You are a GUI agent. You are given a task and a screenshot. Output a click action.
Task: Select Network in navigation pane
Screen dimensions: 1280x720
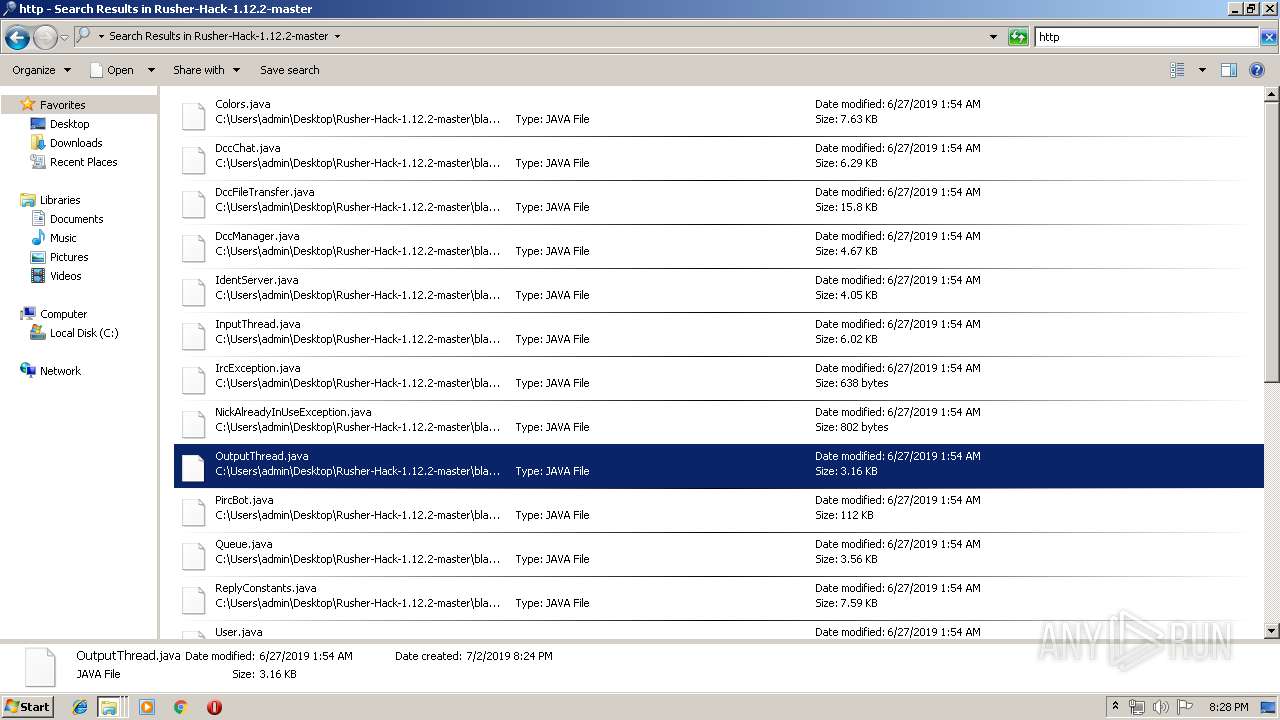60,371
